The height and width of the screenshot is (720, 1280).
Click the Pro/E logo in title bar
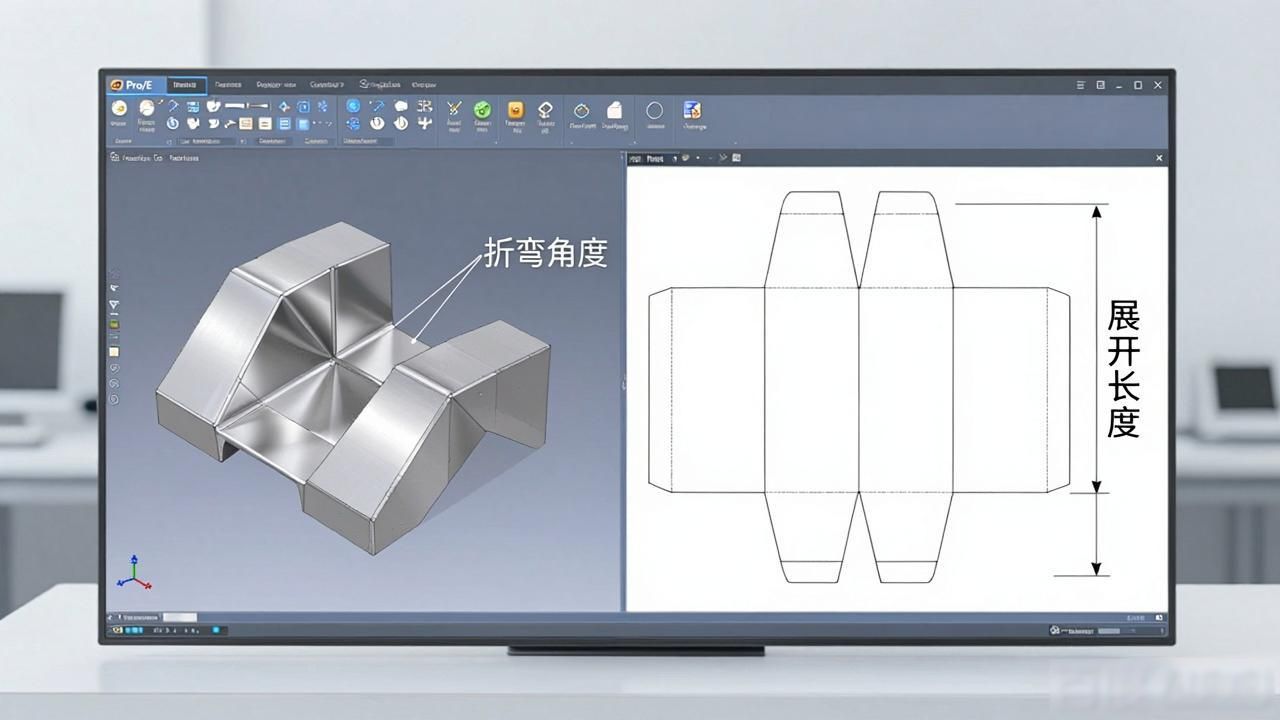130,85
